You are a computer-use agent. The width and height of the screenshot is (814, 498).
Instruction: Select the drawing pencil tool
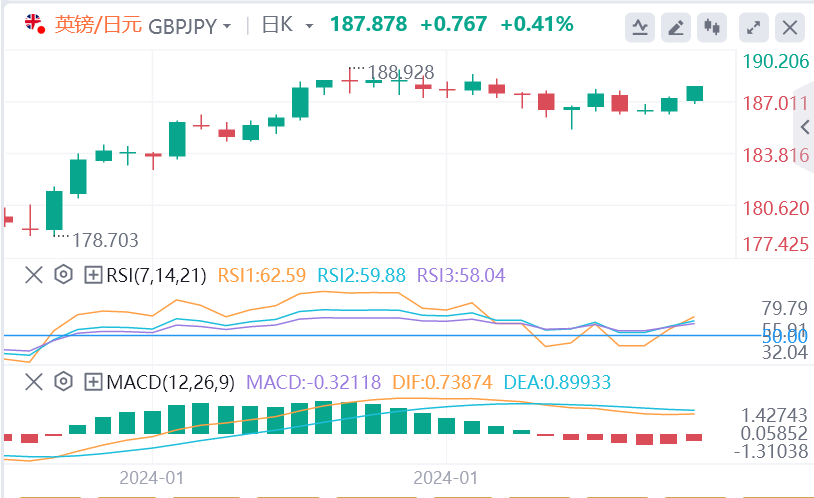[677, 27]
